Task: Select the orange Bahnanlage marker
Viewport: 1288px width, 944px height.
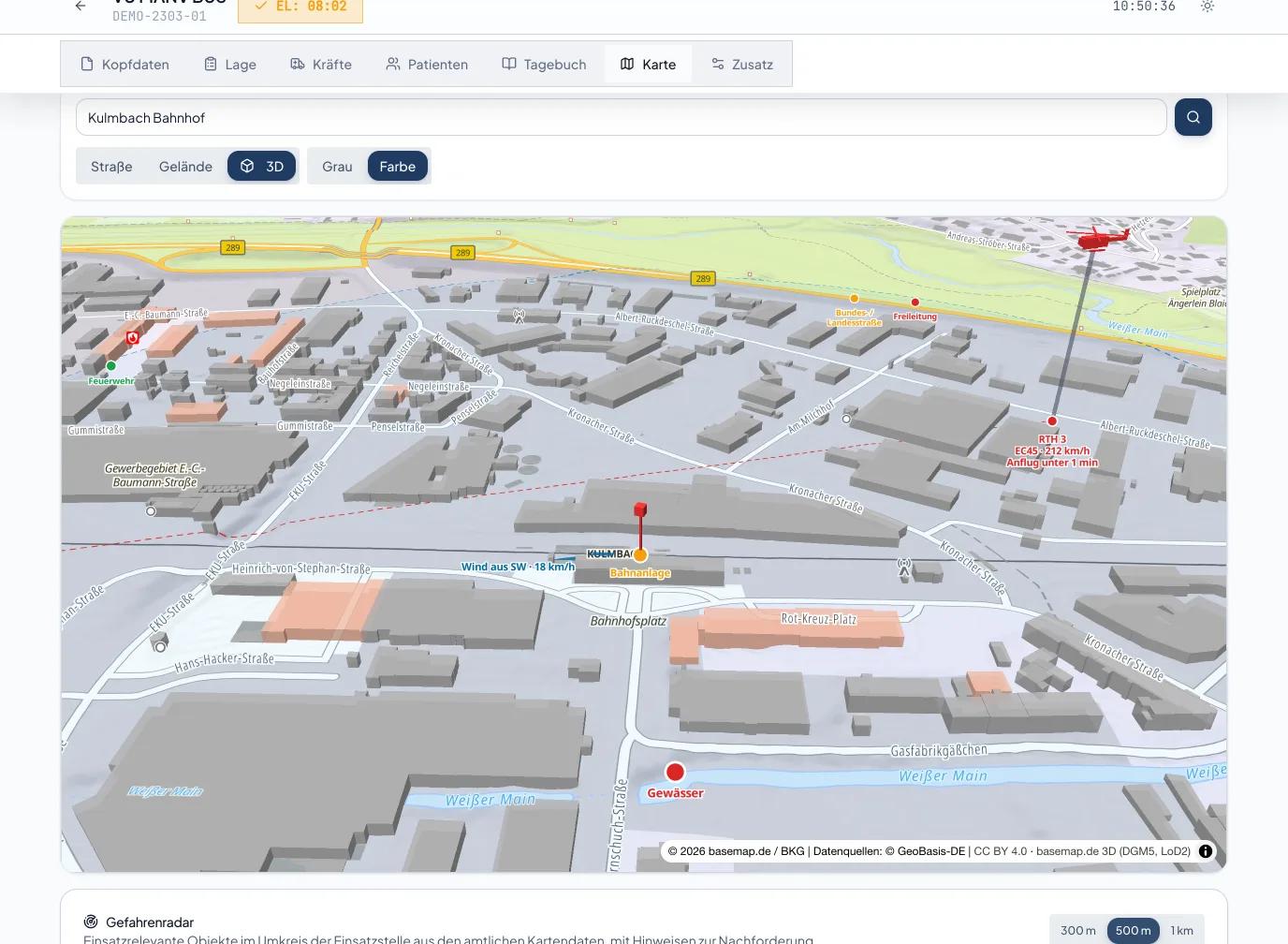Action: (x=640, y=555)
